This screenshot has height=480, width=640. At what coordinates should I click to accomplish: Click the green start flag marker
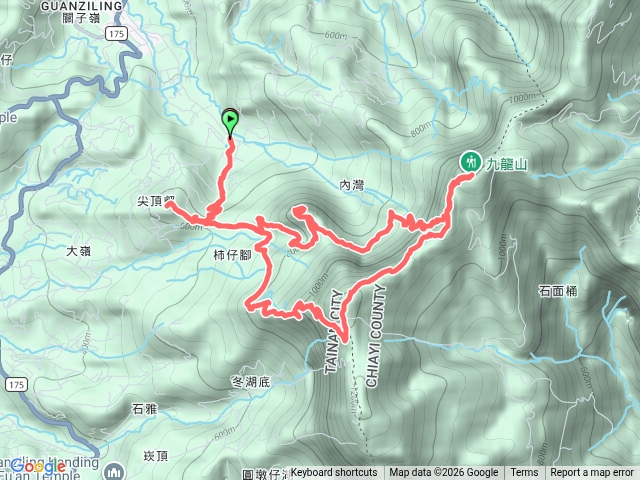pyautogui.click(x=230, y=122)
